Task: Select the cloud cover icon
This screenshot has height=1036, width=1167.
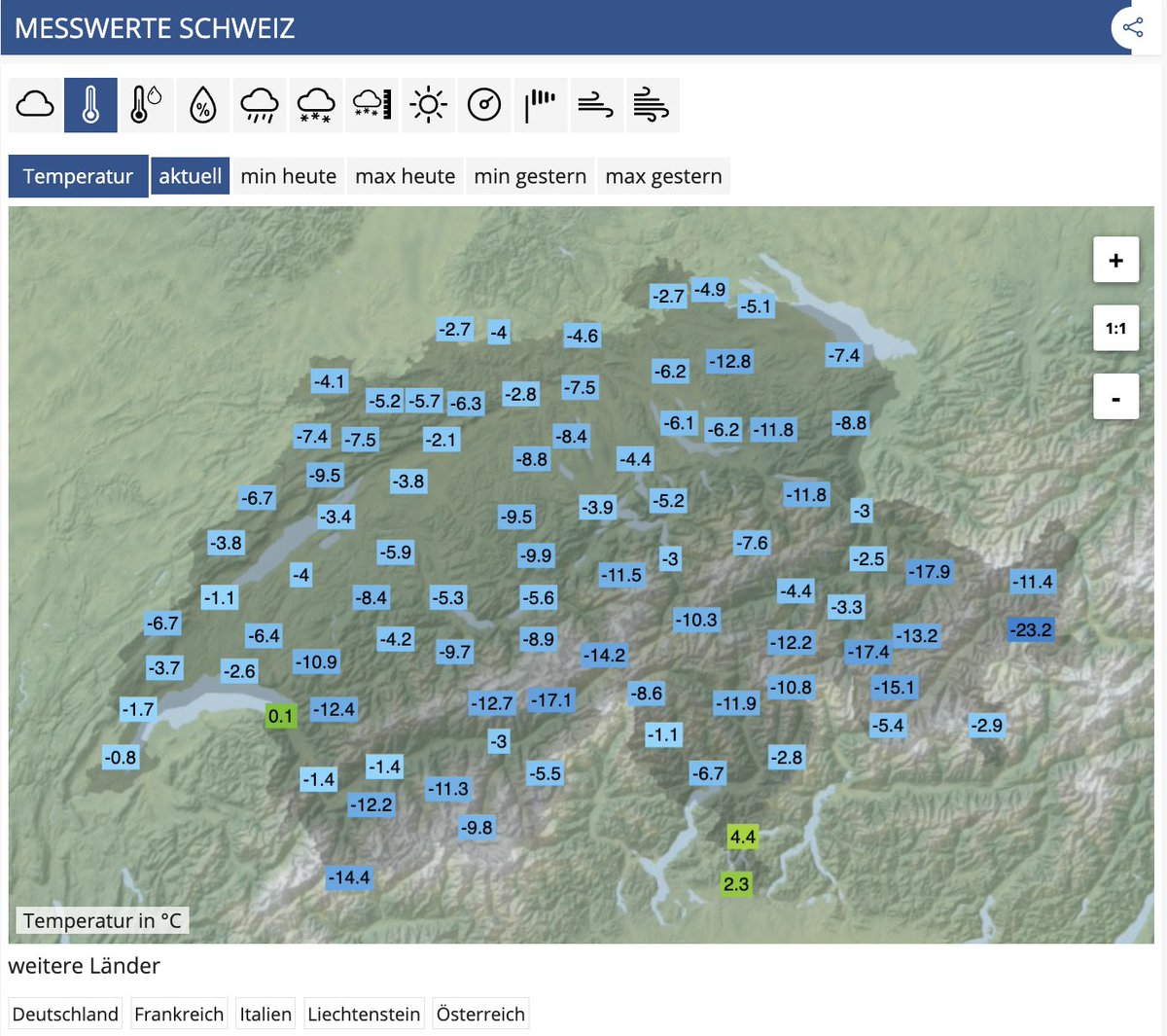Action: tap(35, 105)
